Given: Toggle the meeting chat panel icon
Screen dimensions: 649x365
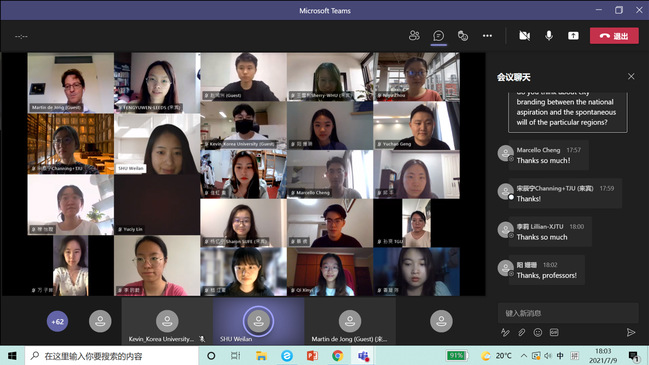Looking at the screenshot, I should tap(438, 36).
